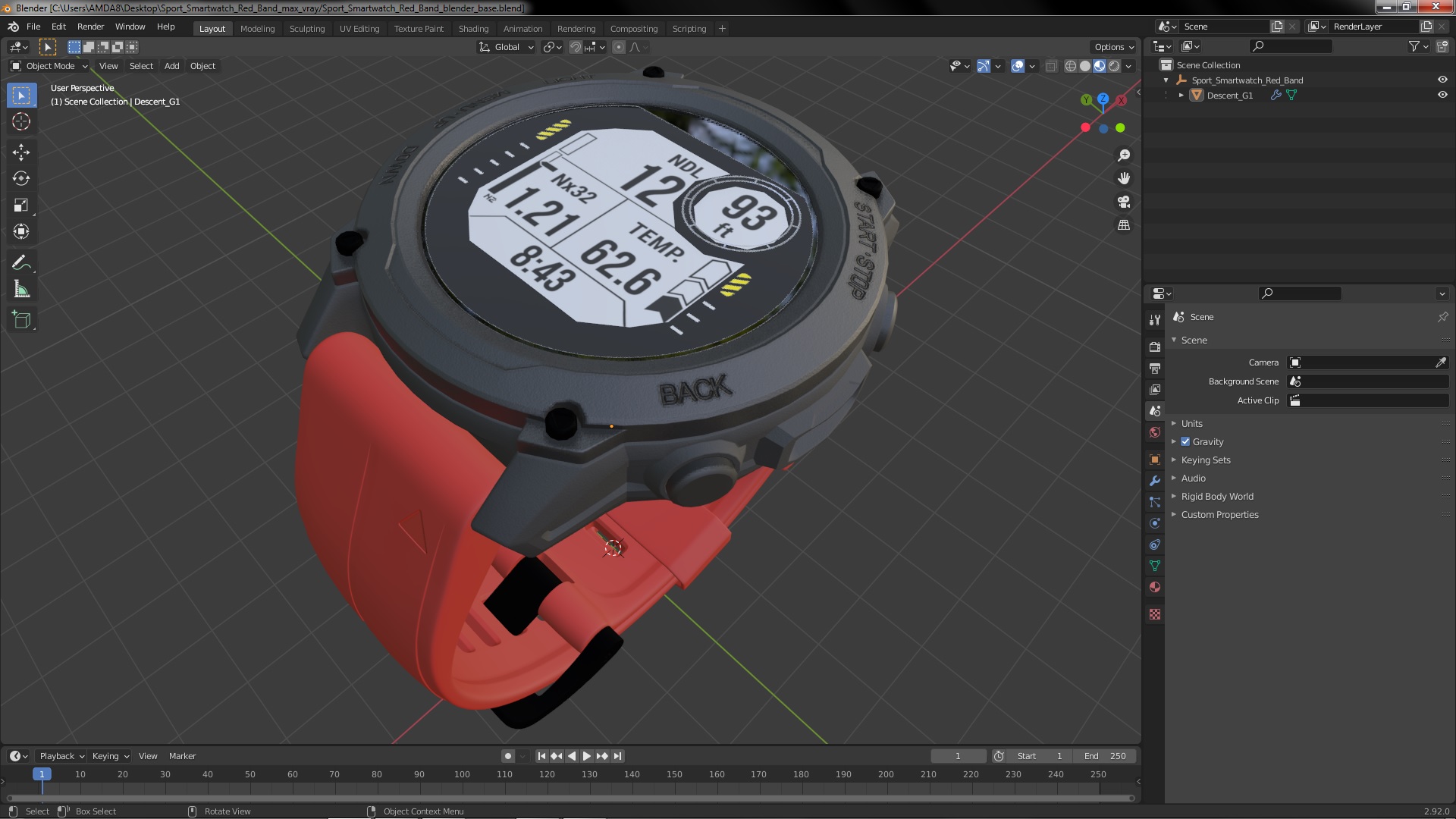Viewport: 1456px width, 819px height.
Task: Jump to the first frame
Action: 541,756
